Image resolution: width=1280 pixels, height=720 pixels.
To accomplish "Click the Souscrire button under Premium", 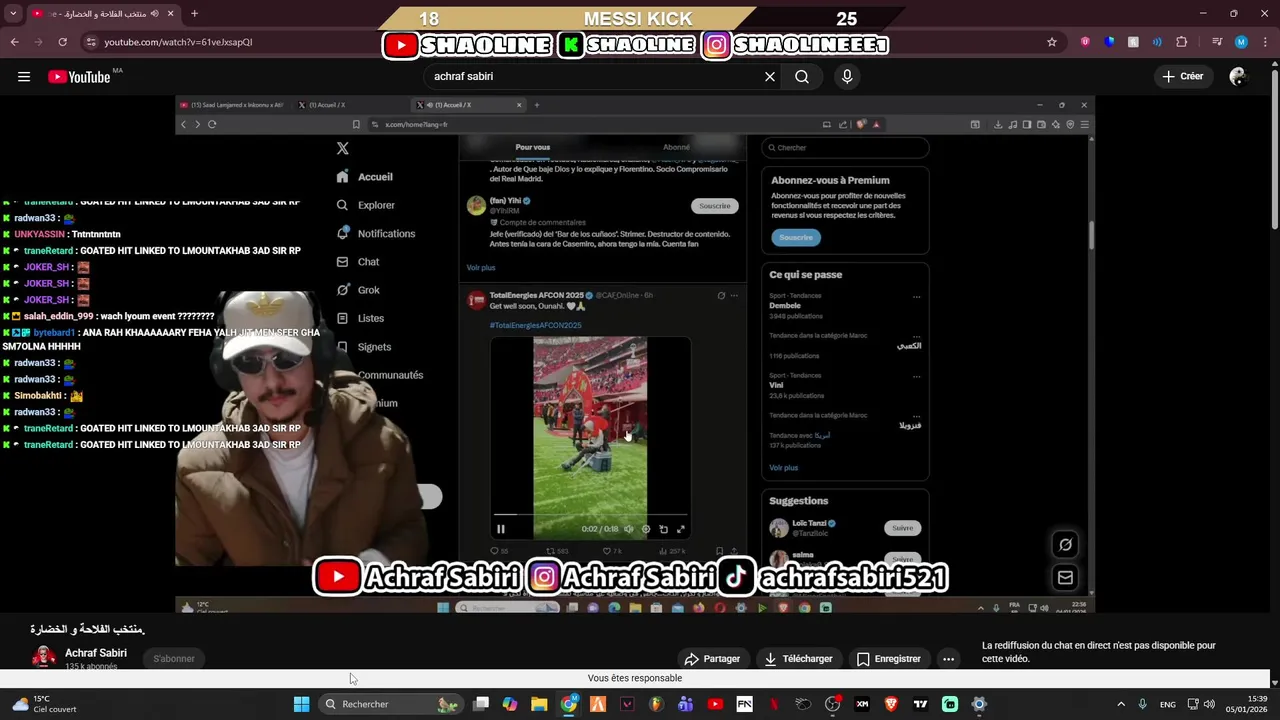I will coord(796,237).
